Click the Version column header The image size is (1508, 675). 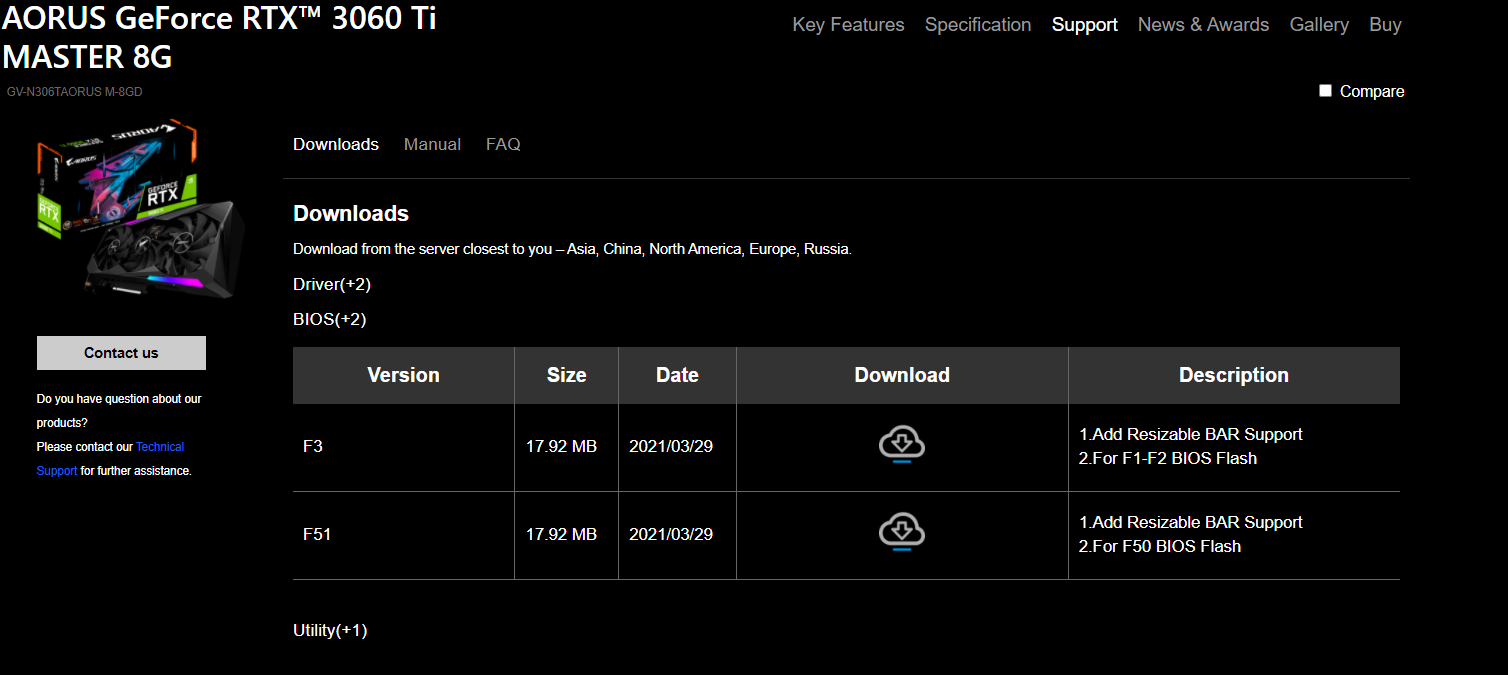click(403, 375)
